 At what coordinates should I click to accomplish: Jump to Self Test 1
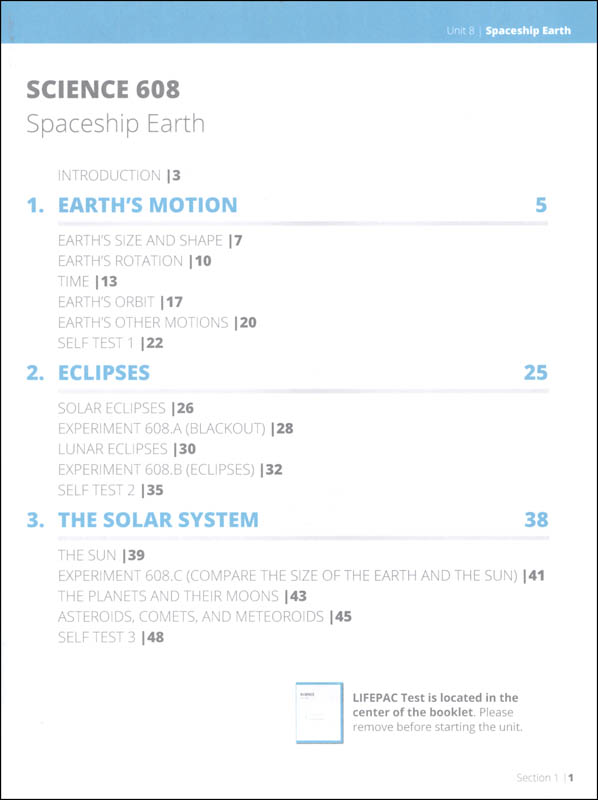[111, 343]
